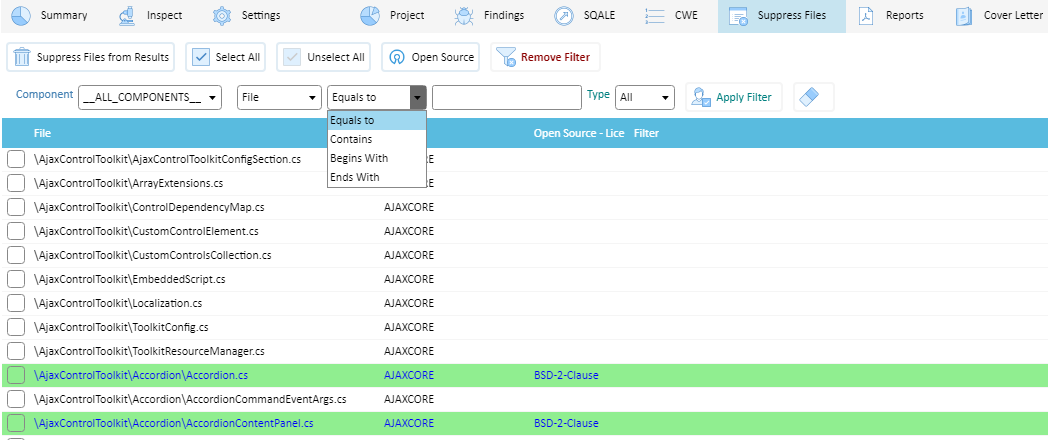Click the Suppress Files tab icon
The height and width of the screenshot is (440, 1048).
(x=739, y=15)
